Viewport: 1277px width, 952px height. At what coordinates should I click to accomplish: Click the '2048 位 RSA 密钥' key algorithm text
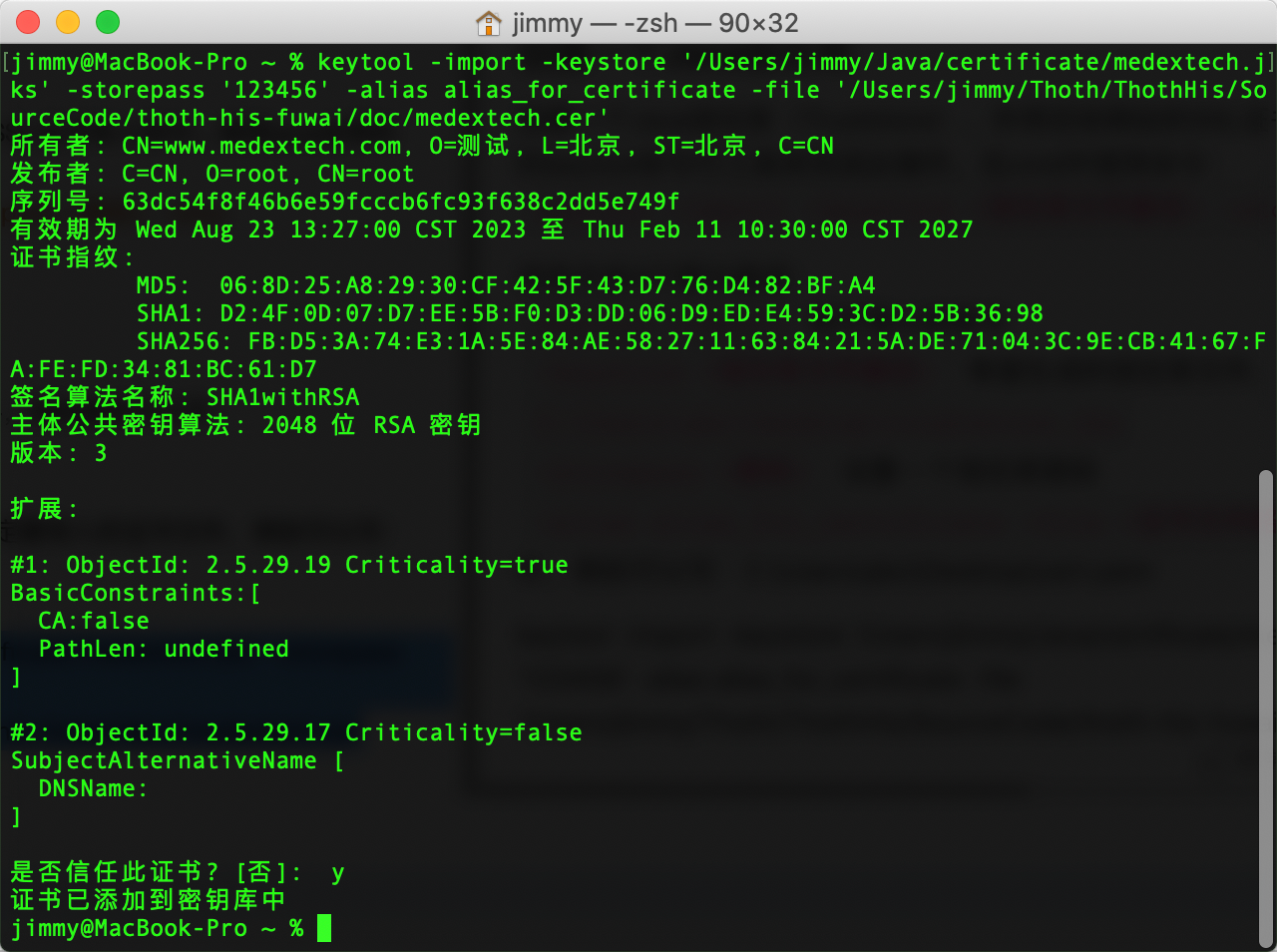[x=371, y=425]
